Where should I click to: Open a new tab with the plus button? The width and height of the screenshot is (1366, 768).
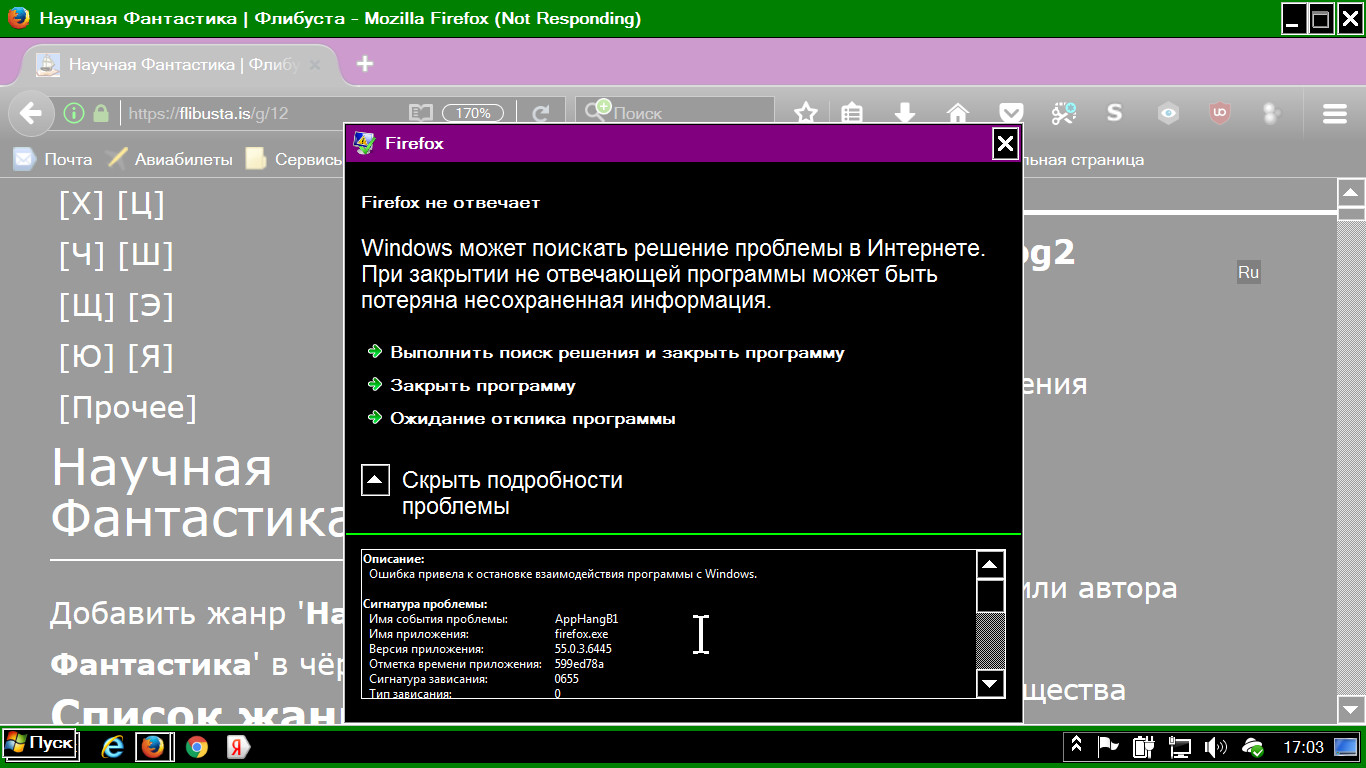[x=365, y=64]
